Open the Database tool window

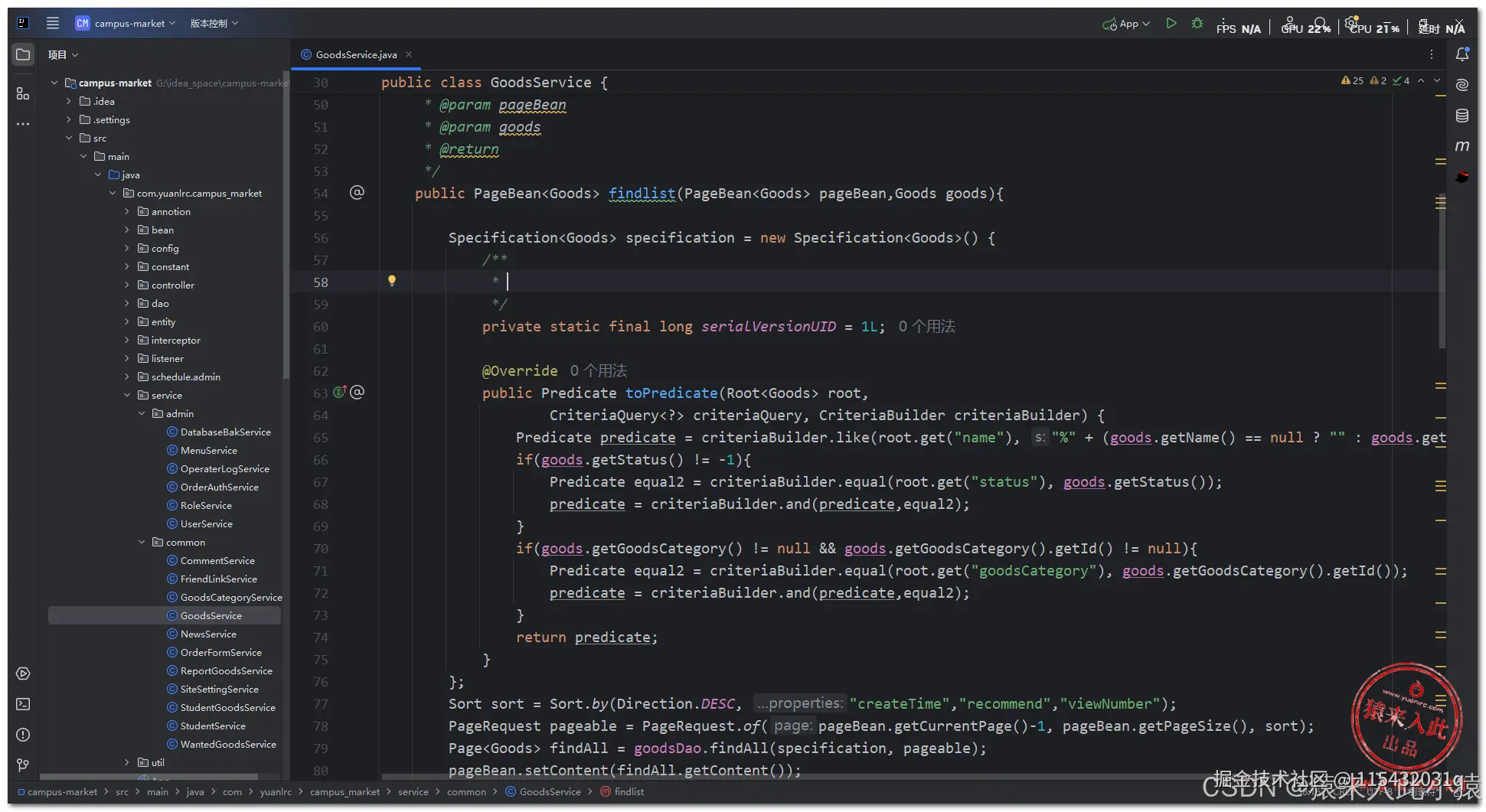(x=1462, y=116)
